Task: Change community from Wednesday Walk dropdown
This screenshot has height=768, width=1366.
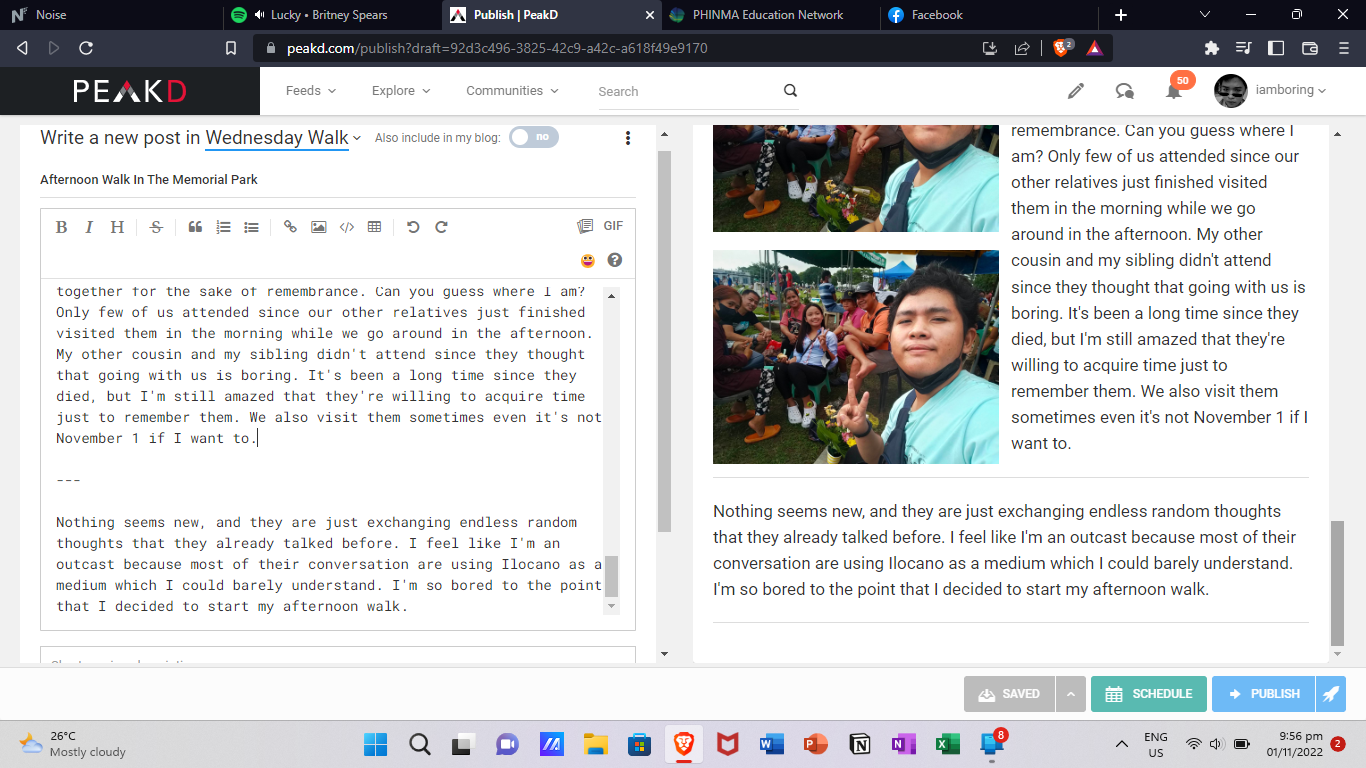Action: [283, 138]
